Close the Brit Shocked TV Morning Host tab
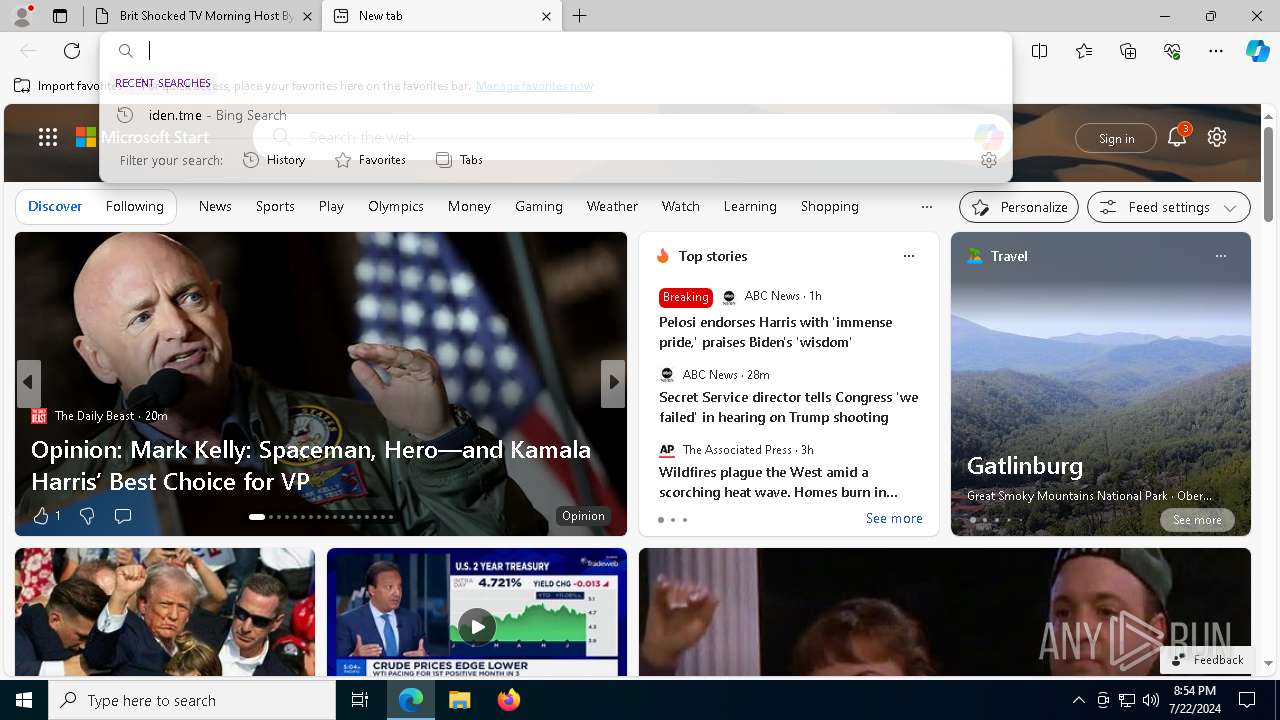Image resolution: width=1280 pixels, height=720 pixels. click(307, 16)
